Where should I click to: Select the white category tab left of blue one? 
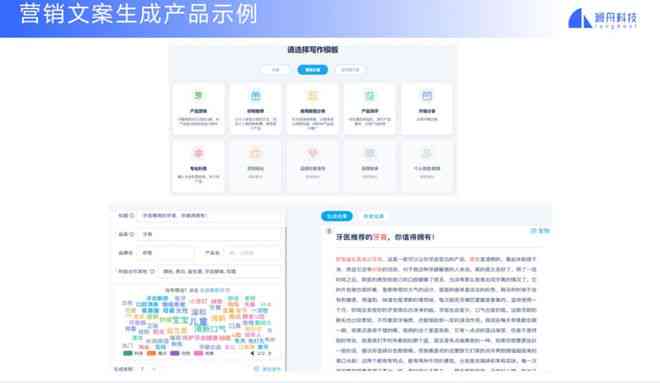275,69
